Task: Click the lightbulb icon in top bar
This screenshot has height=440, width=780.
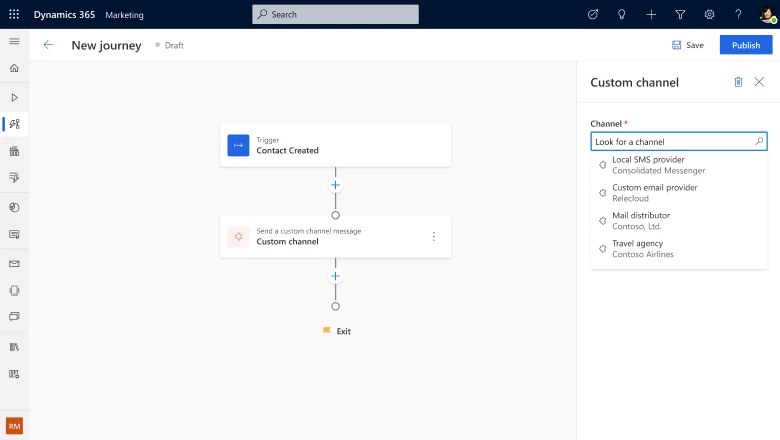Action: pos(622,14)
